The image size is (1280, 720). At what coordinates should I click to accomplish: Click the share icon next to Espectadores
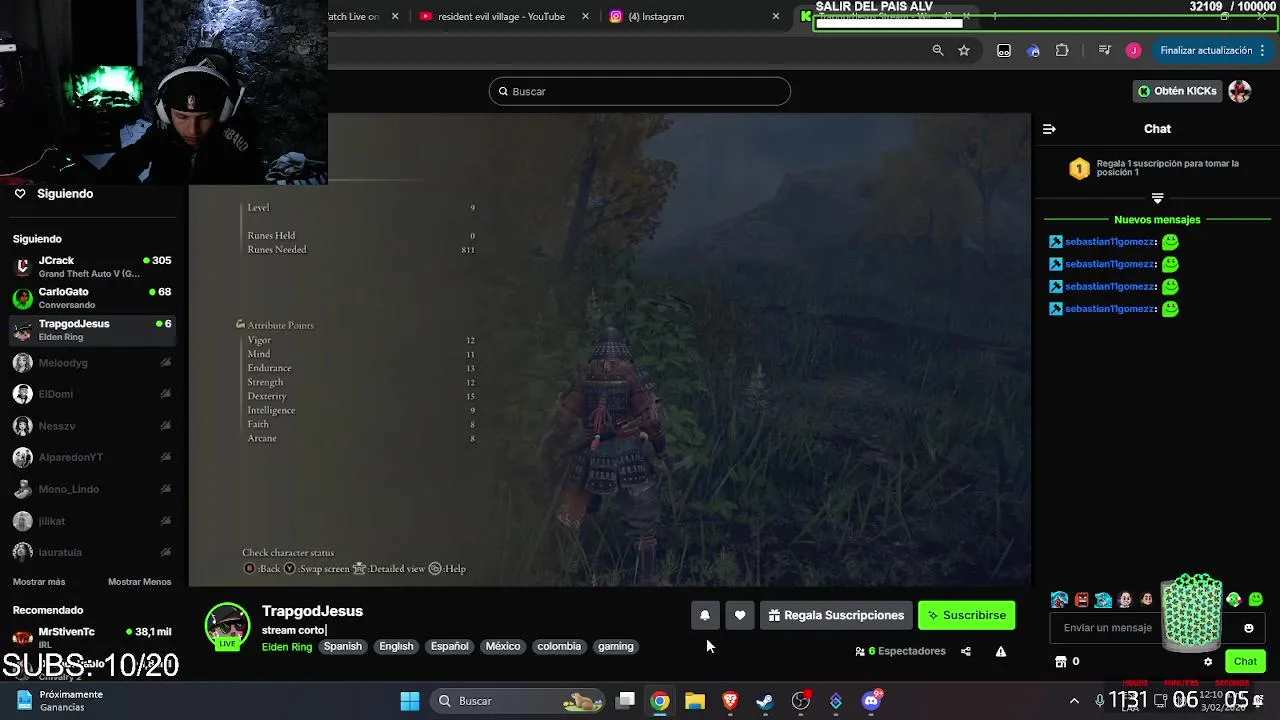tap(966, 651)
